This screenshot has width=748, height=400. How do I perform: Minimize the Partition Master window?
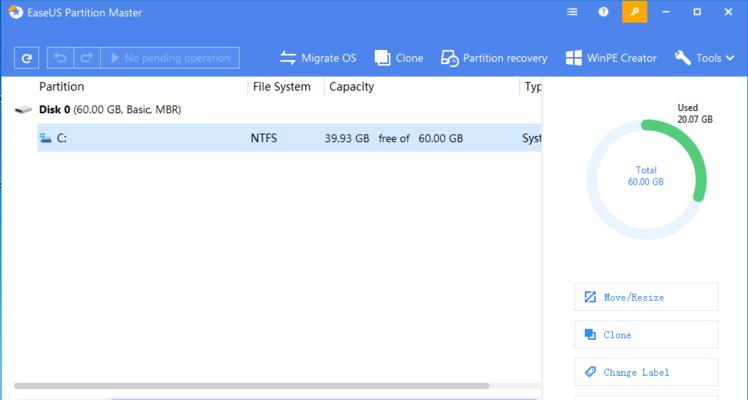pos(666,12)
